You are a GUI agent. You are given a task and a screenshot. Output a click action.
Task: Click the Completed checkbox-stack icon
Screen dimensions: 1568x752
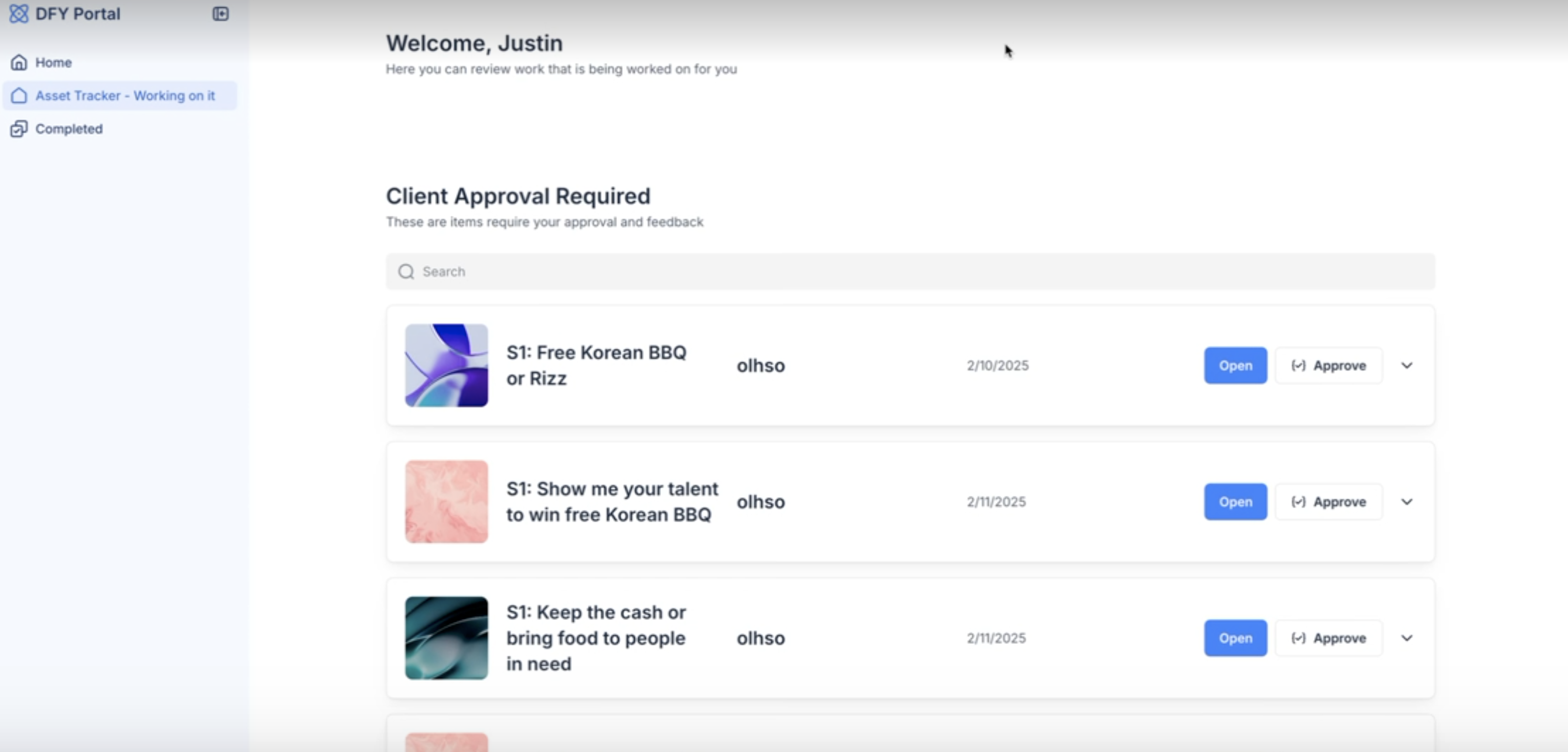pyautogui.click(x=19, y=128)
